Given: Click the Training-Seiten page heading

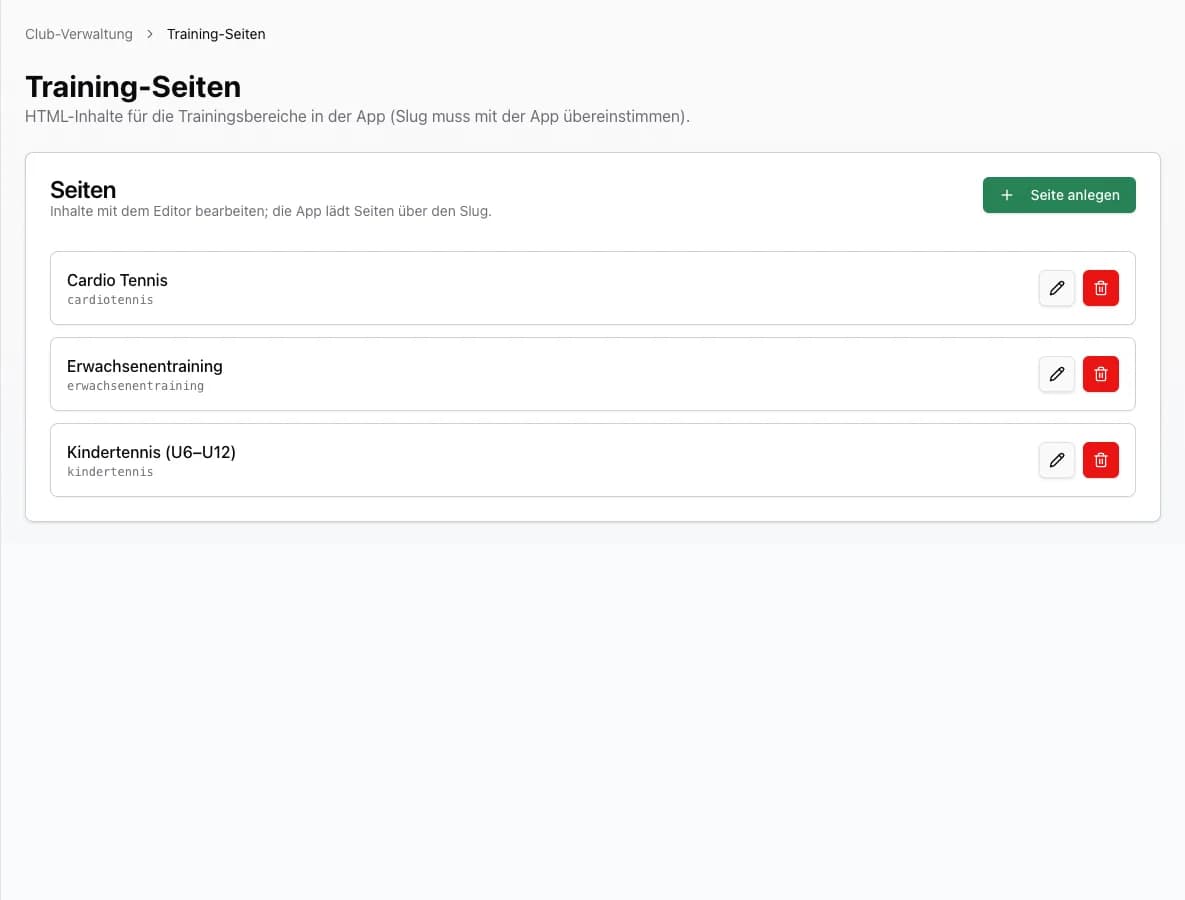Looking at the screenshot, I should [x=133, y=87].
